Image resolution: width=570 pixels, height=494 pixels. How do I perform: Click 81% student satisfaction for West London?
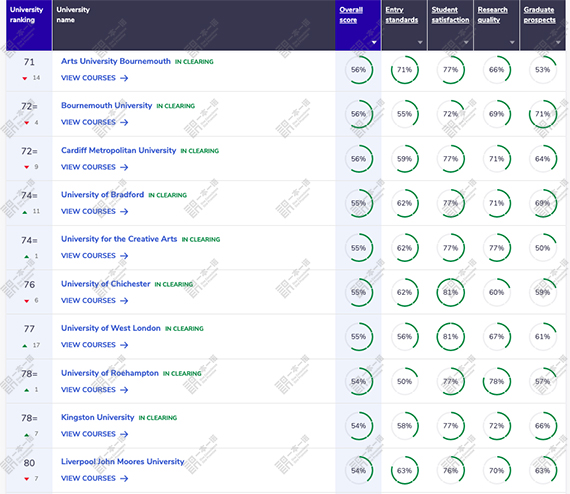pos(450,337)
